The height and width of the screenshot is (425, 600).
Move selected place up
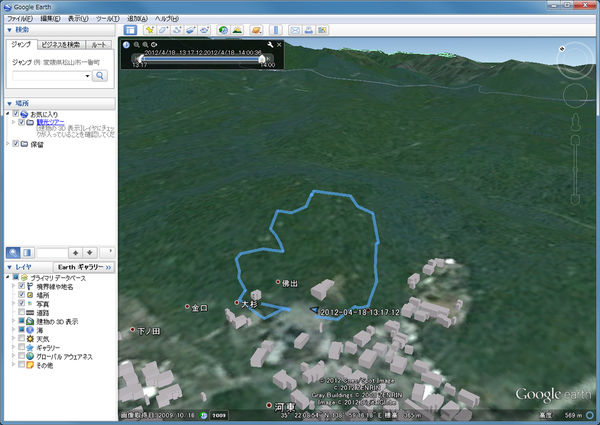click(75, 252)
